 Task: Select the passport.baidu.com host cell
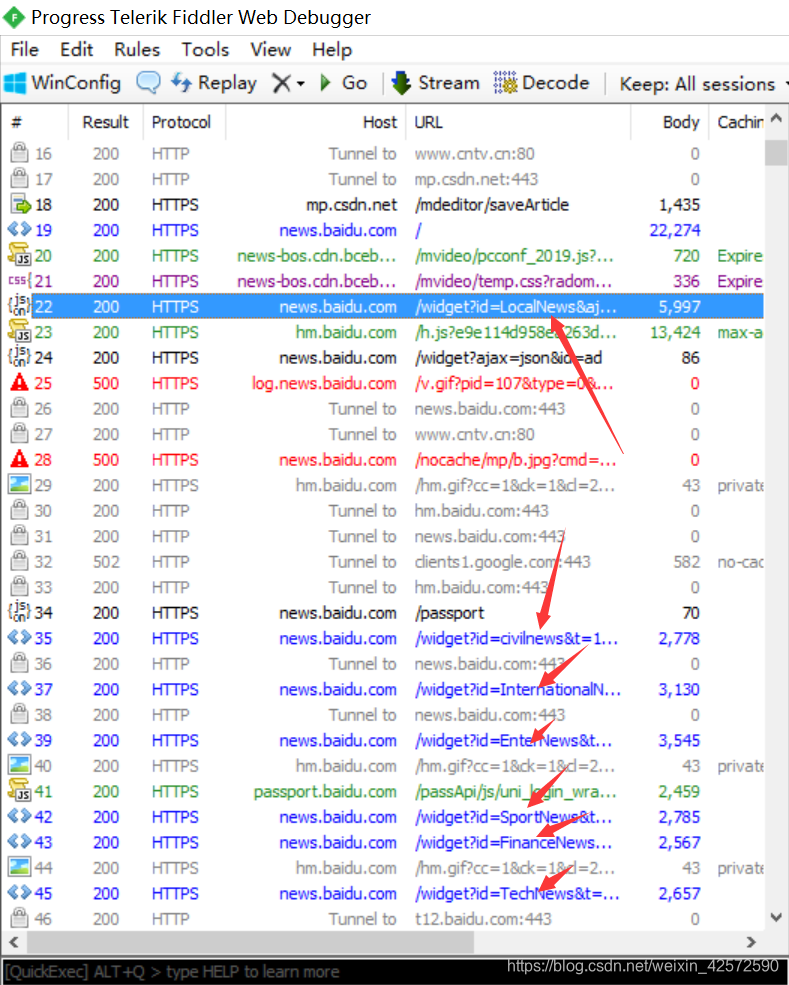click(325, 792)
